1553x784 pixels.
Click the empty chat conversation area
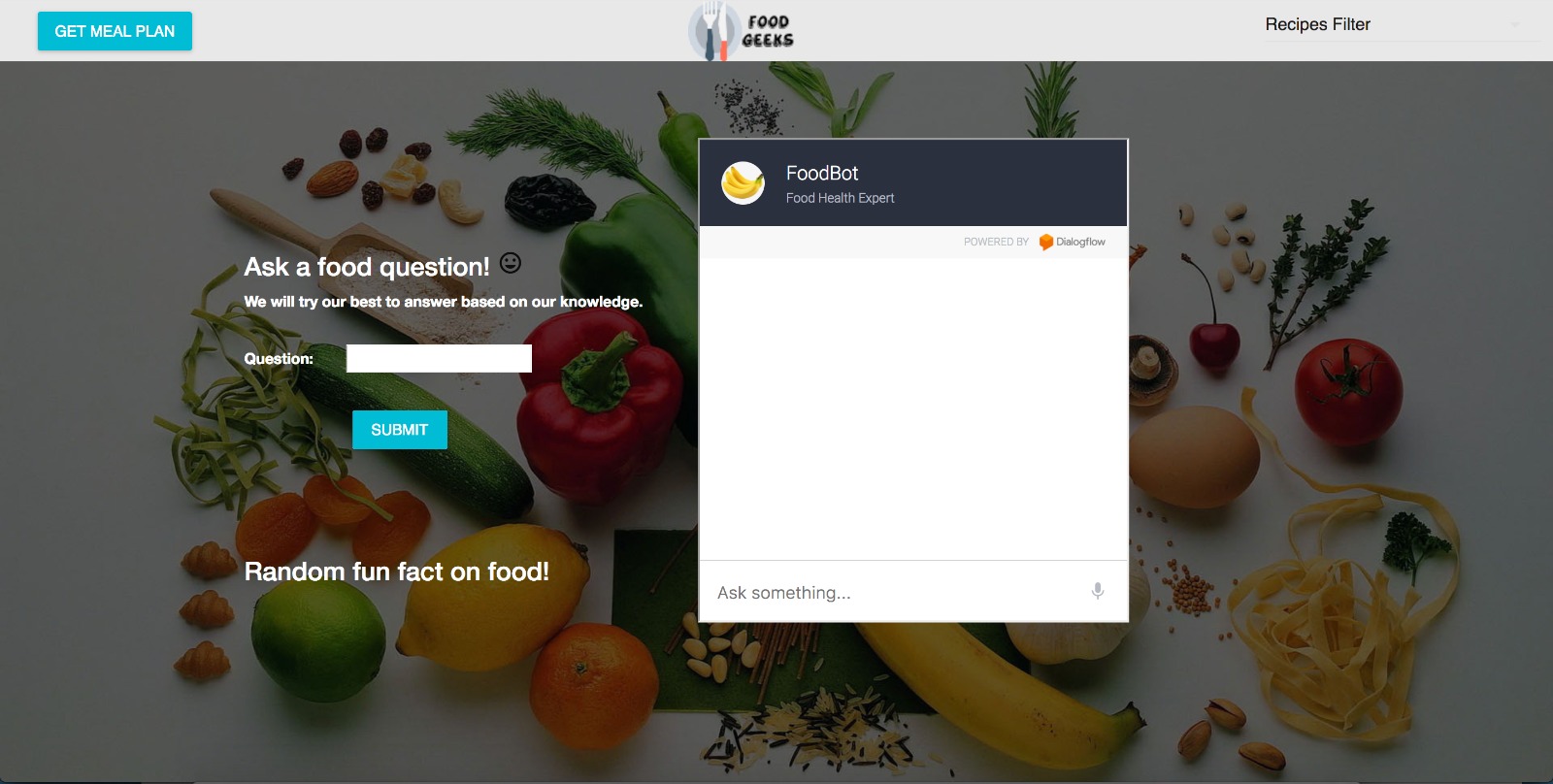tap(913, 408)
